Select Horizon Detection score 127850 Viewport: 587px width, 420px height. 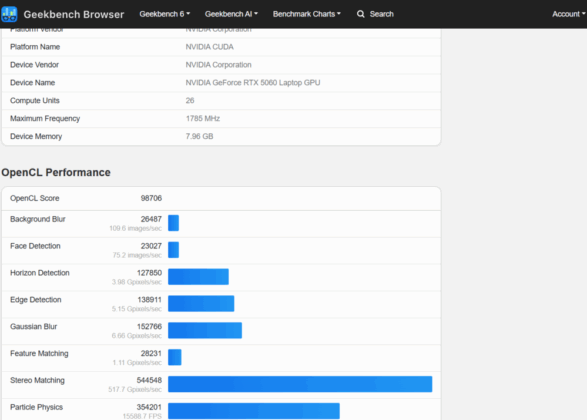pyautogui.click(x=149, y=273)
